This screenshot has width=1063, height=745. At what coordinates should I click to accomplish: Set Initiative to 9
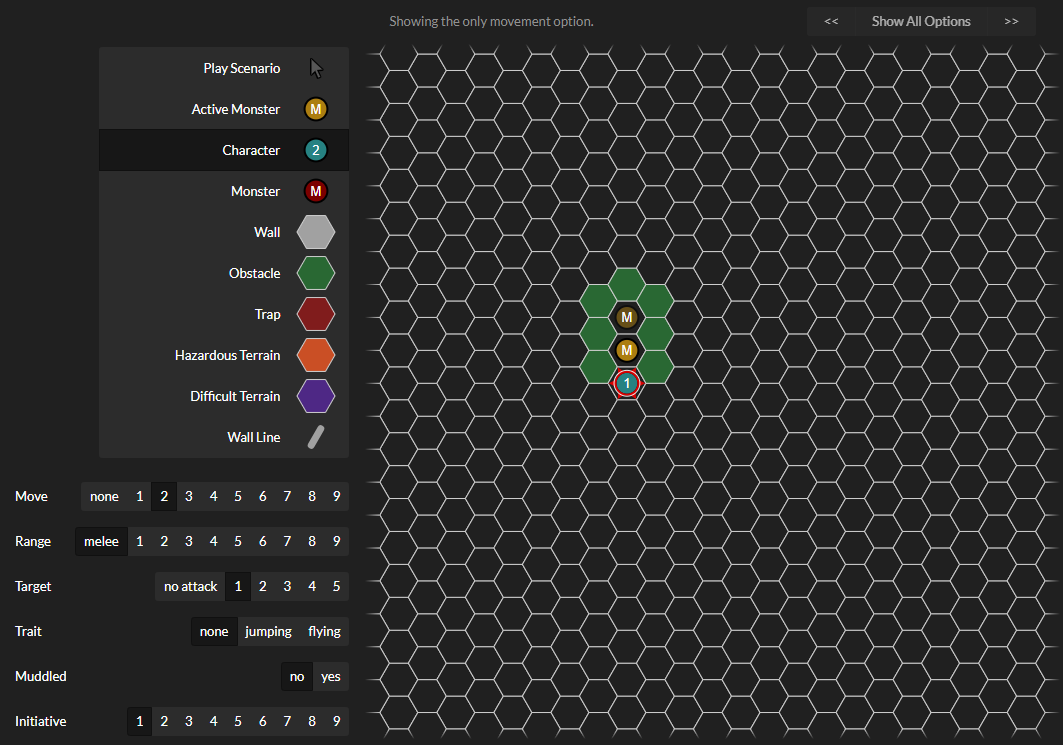coord(336,721)
